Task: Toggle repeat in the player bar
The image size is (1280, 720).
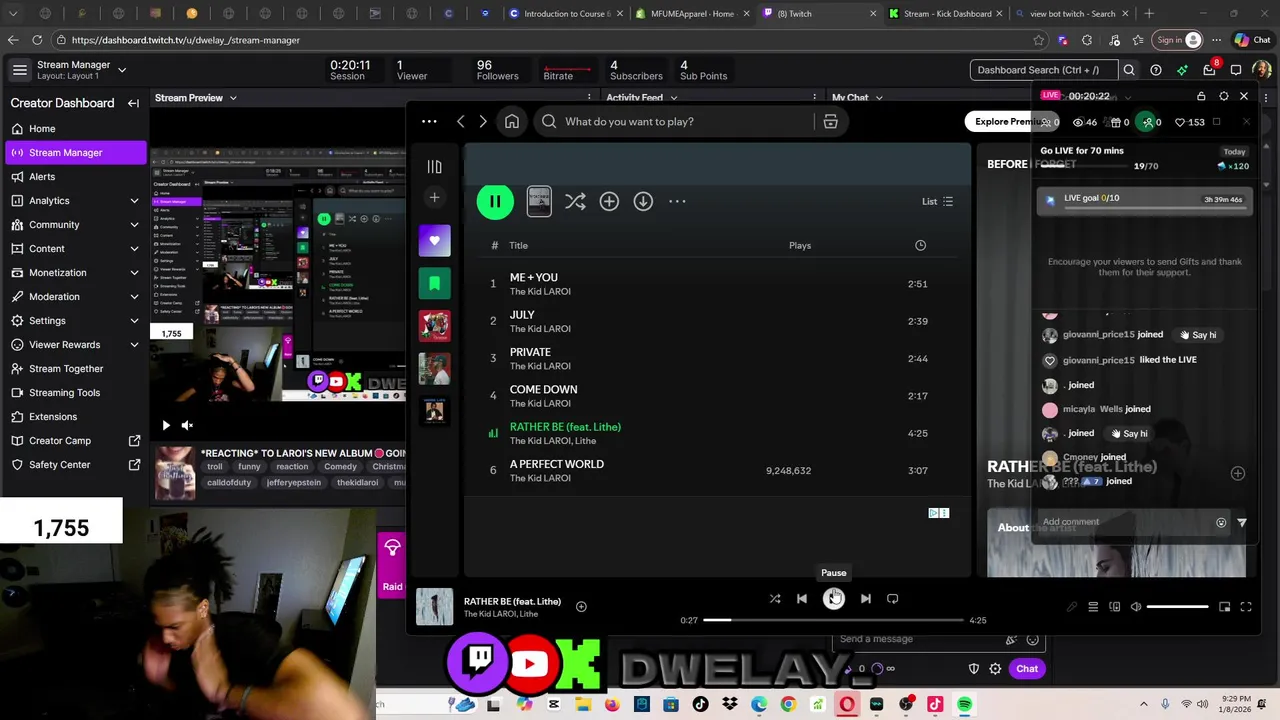Action: click(x=893, y=599)
